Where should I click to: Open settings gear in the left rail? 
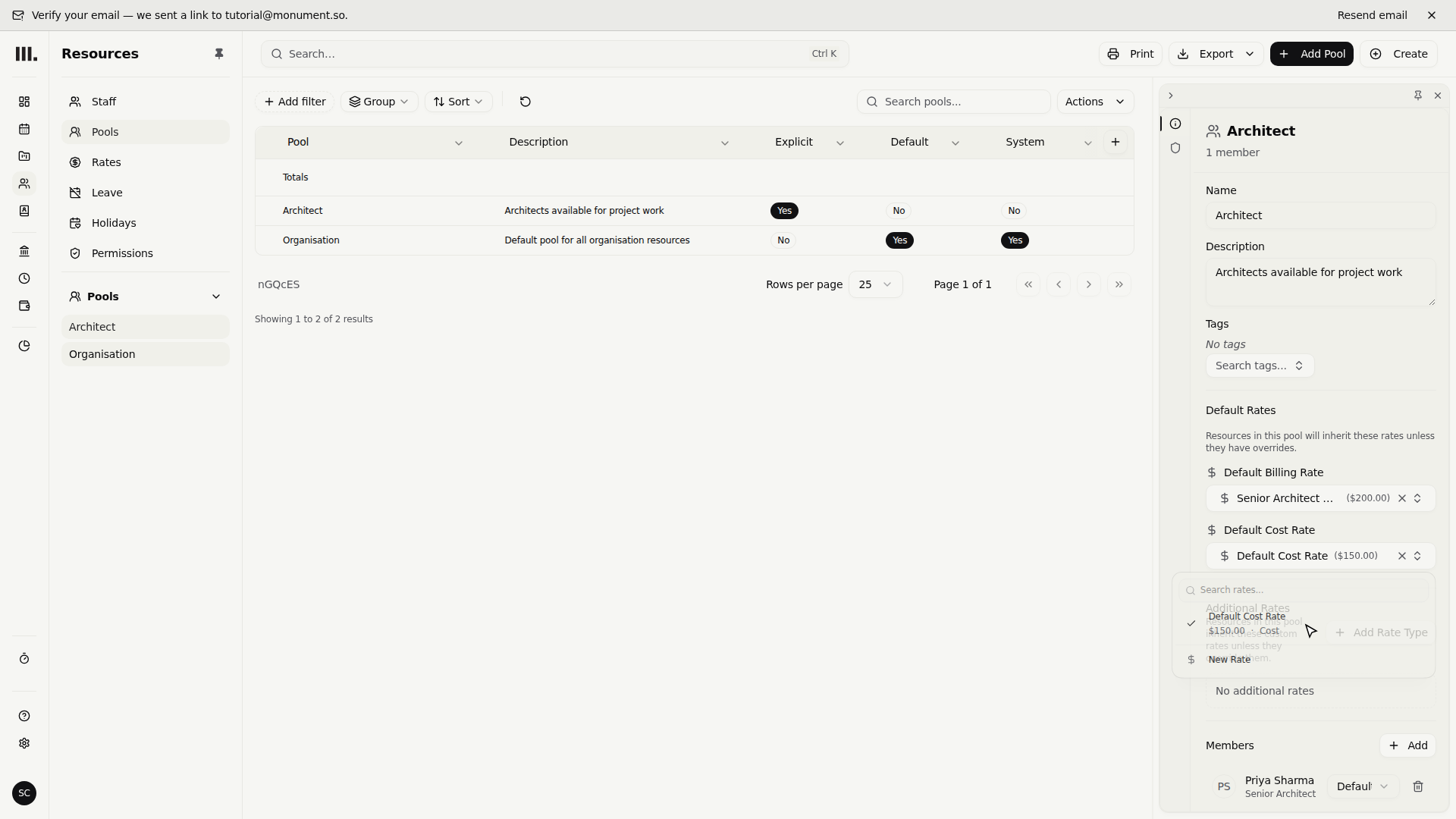tap(24, 743)
